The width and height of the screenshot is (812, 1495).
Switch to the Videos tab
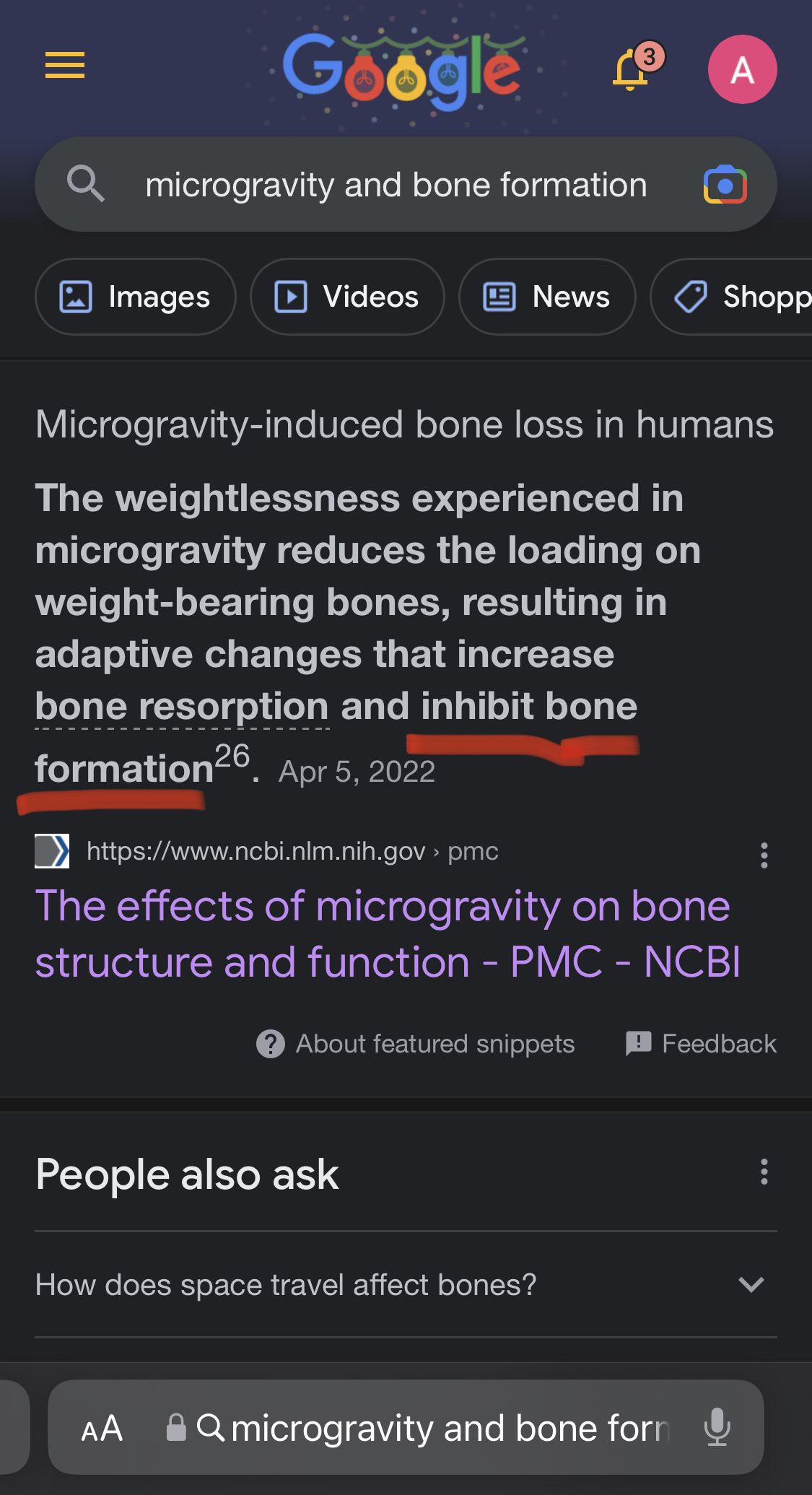coord(347,297)
